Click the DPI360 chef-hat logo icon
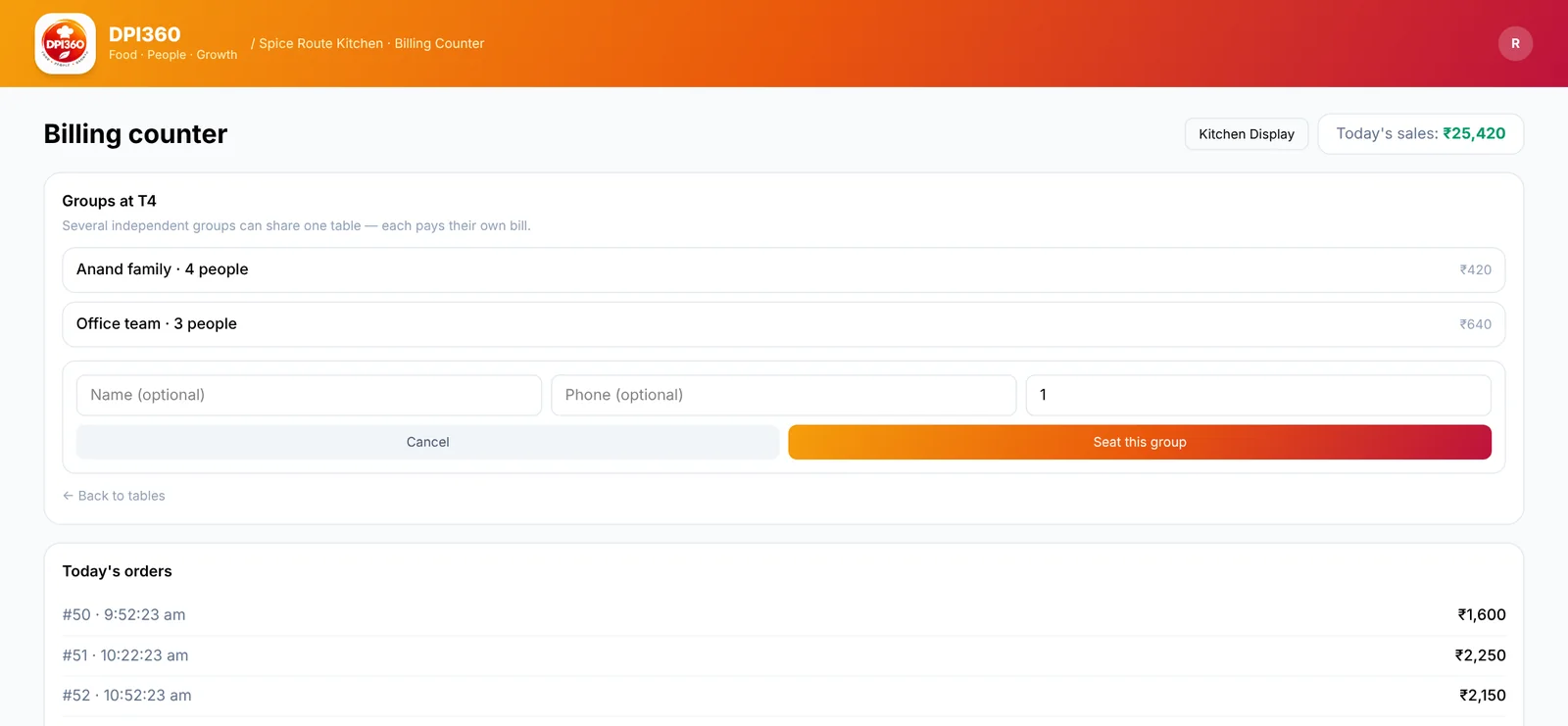The width and height of the screenshot is (1568, 726). 65,43
